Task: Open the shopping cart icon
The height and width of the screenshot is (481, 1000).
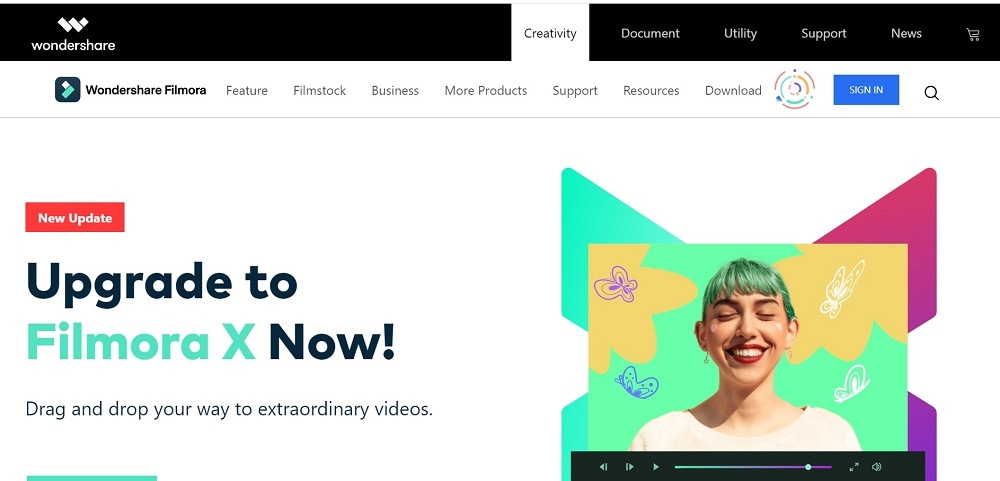Action: pyautogui.click(x=973, y=34)
